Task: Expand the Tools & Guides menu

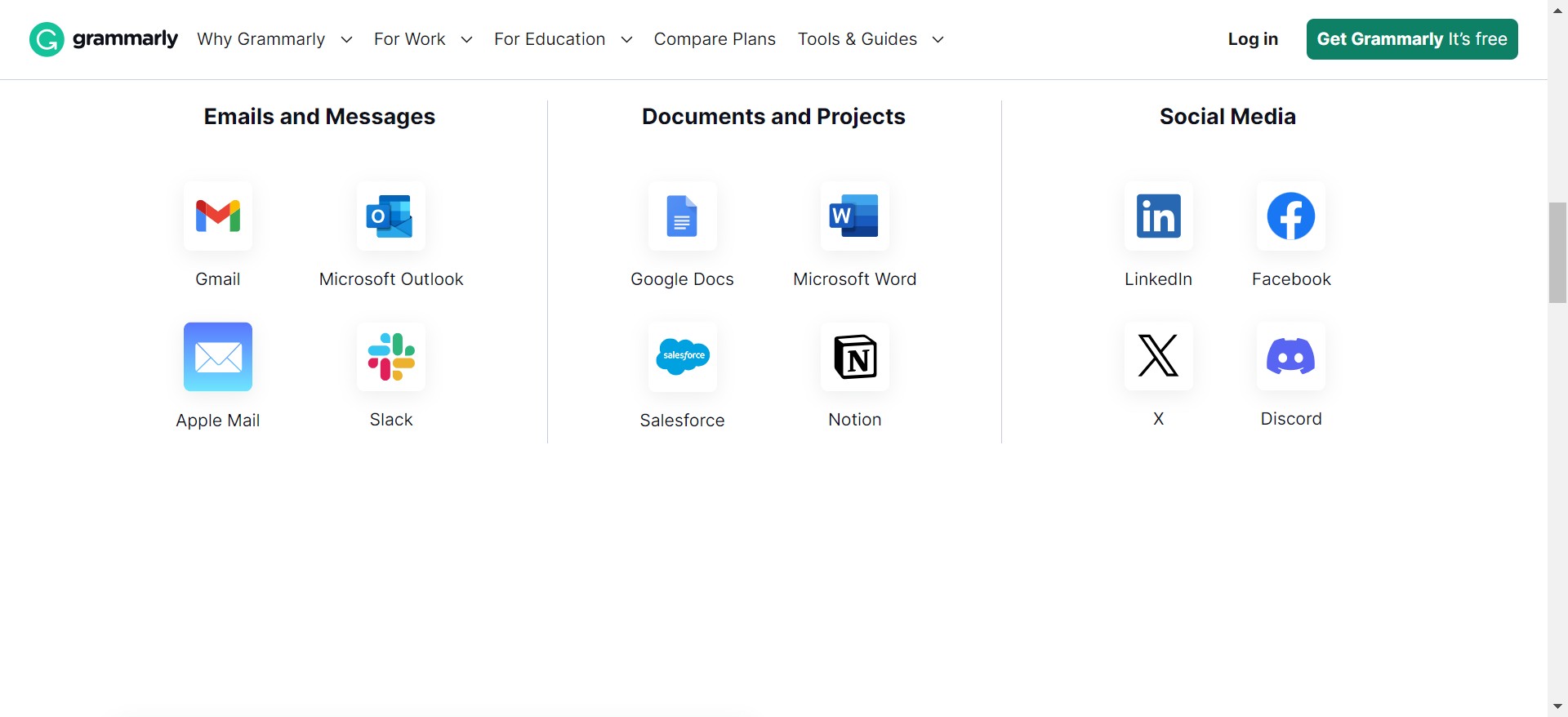Action: (871, 39)
